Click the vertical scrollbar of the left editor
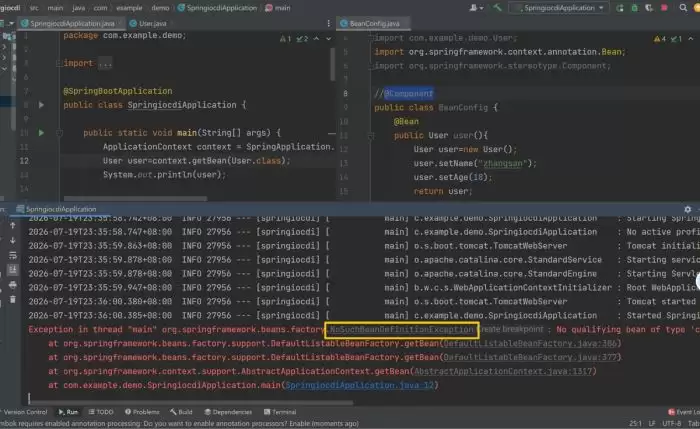Screen dimensions: 700x429 333,64
